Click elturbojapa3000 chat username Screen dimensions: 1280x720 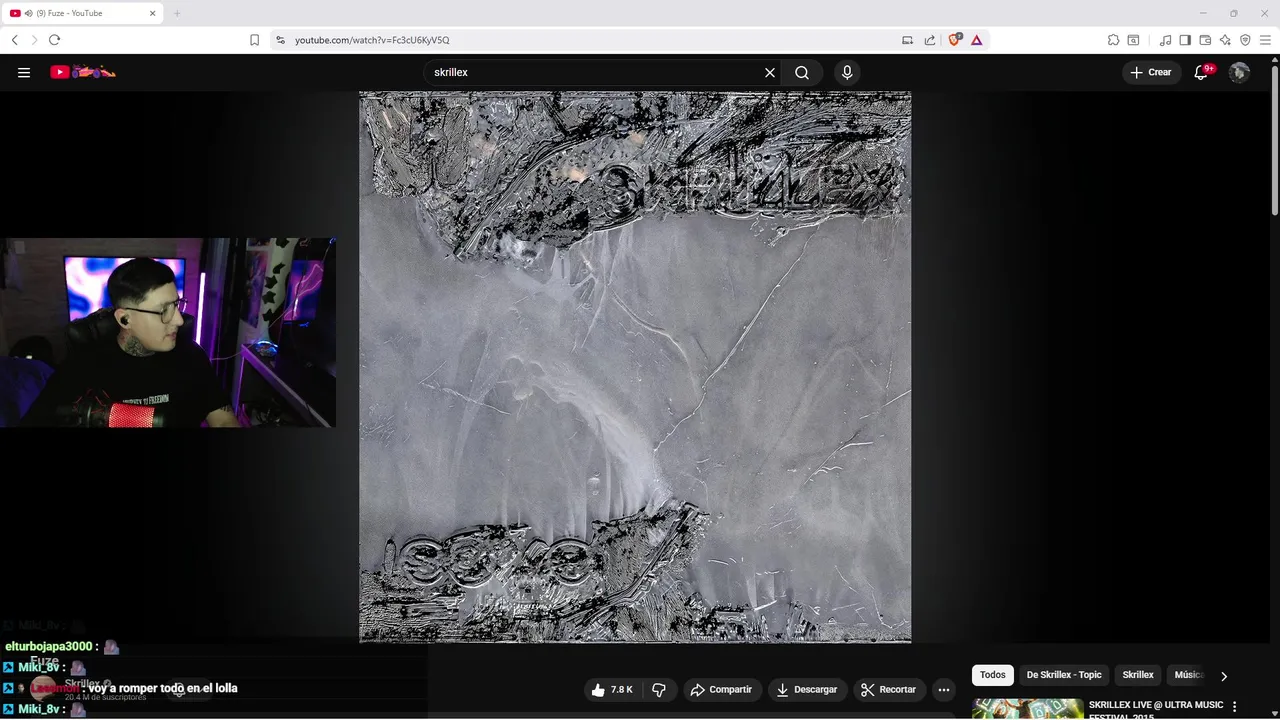47,647
